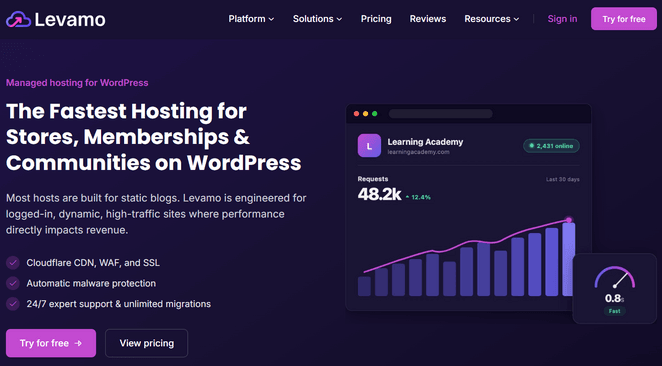Click the speedometer gauge icon
The height and width of the screenshot is (366, 662).
pyautogui.click(x=614, y=277)
